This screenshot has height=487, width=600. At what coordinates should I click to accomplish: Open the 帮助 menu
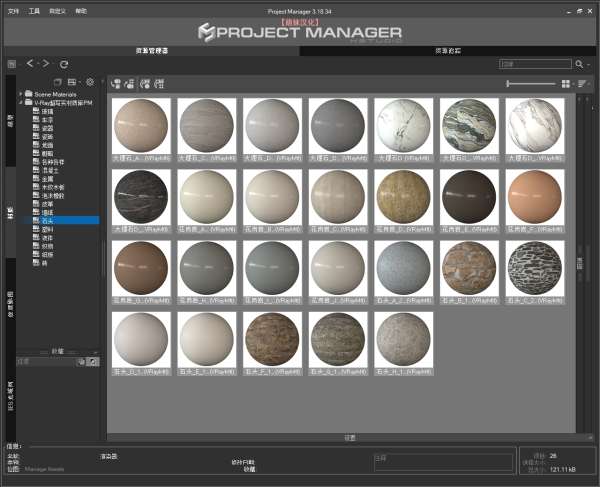coord(81,11)
